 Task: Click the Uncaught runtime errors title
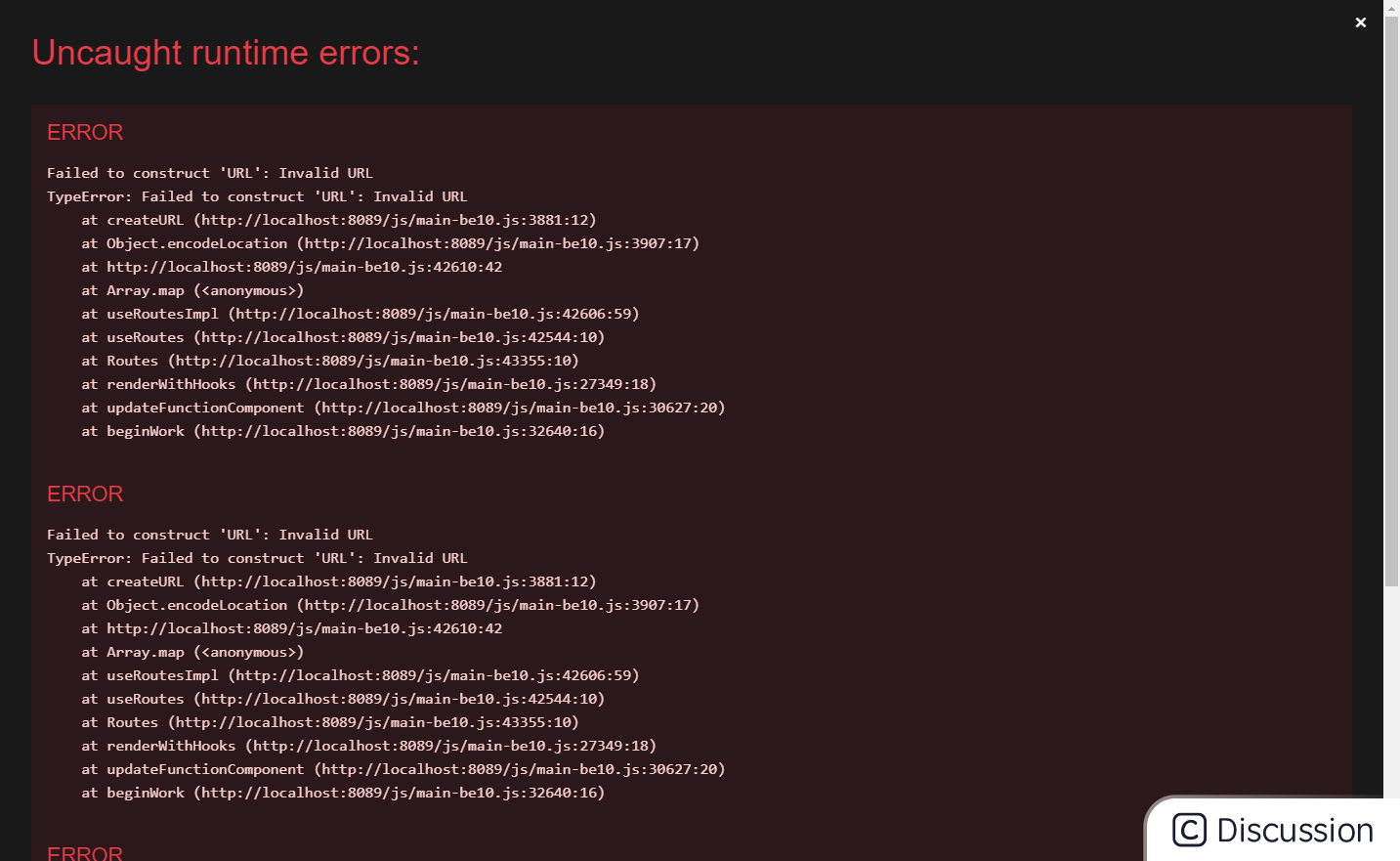click(x=226, y=53)
